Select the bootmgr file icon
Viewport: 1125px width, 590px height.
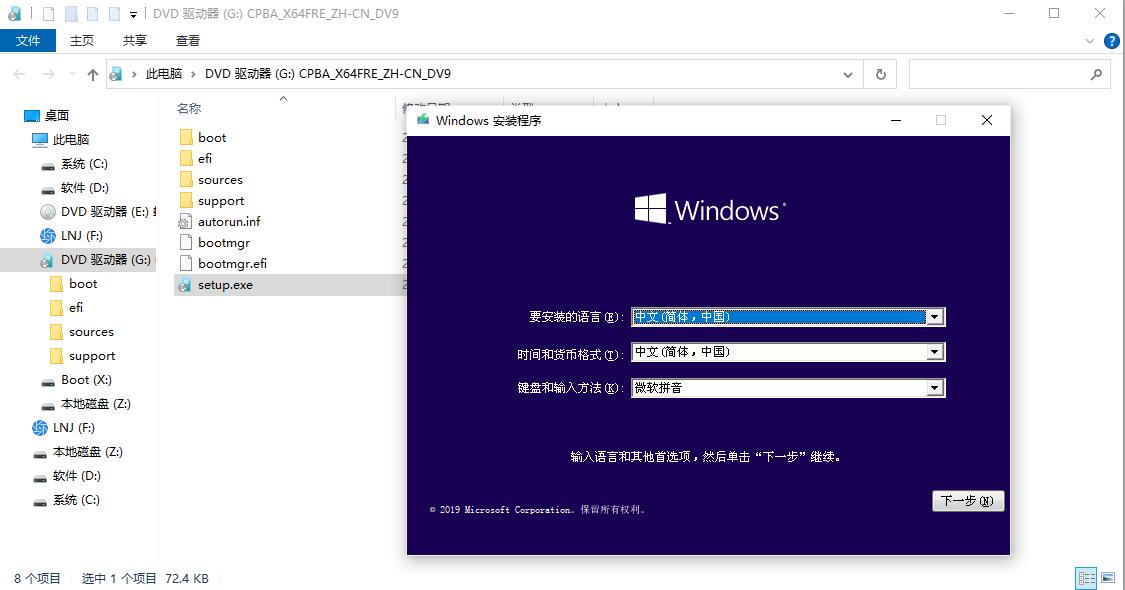[186, 243]
